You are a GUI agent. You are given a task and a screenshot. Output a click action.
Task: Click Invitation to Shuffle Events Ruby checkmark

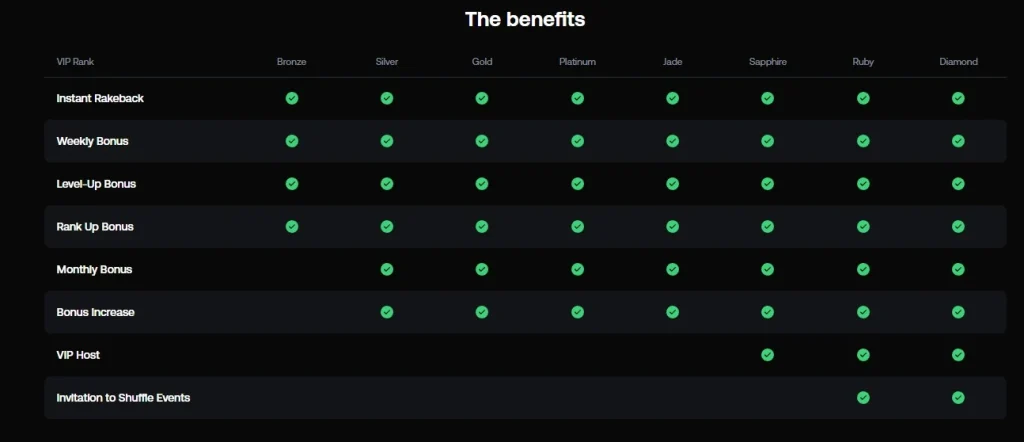(x=863, y=398)
